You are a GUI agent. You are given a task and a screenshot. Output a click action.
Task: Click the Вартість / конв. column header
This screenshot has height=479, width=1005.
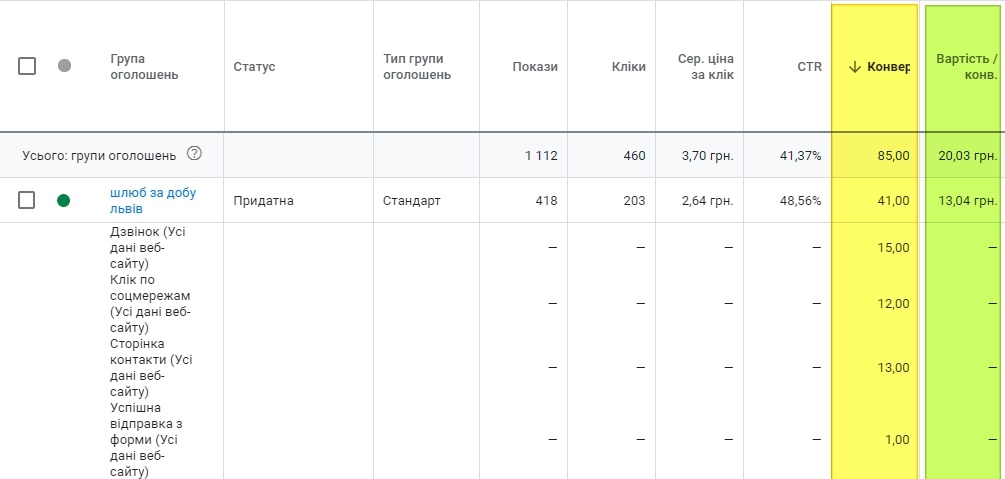coord(966,67)
